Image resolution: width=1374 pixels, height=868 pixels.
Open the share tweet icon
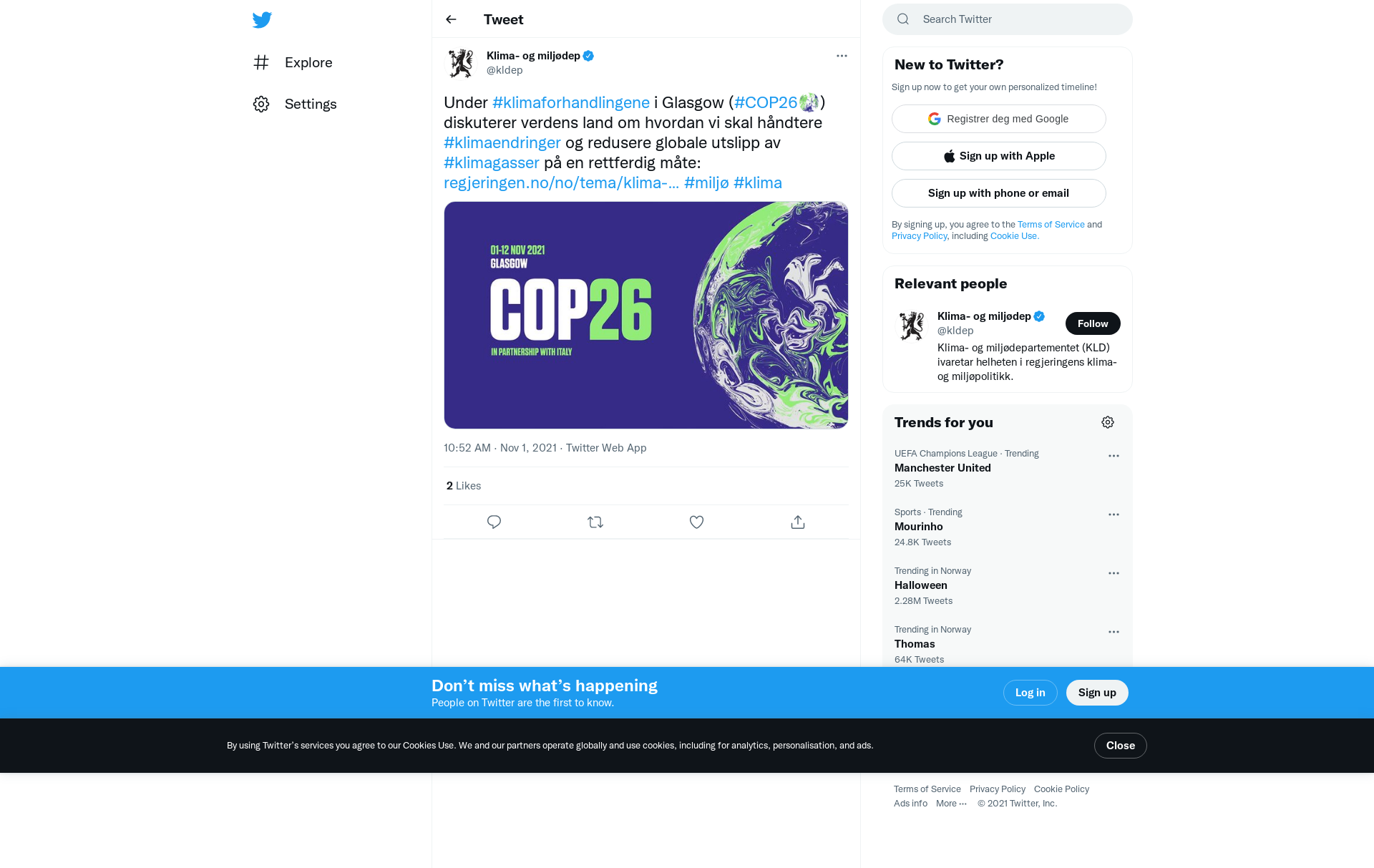point(798,522)
